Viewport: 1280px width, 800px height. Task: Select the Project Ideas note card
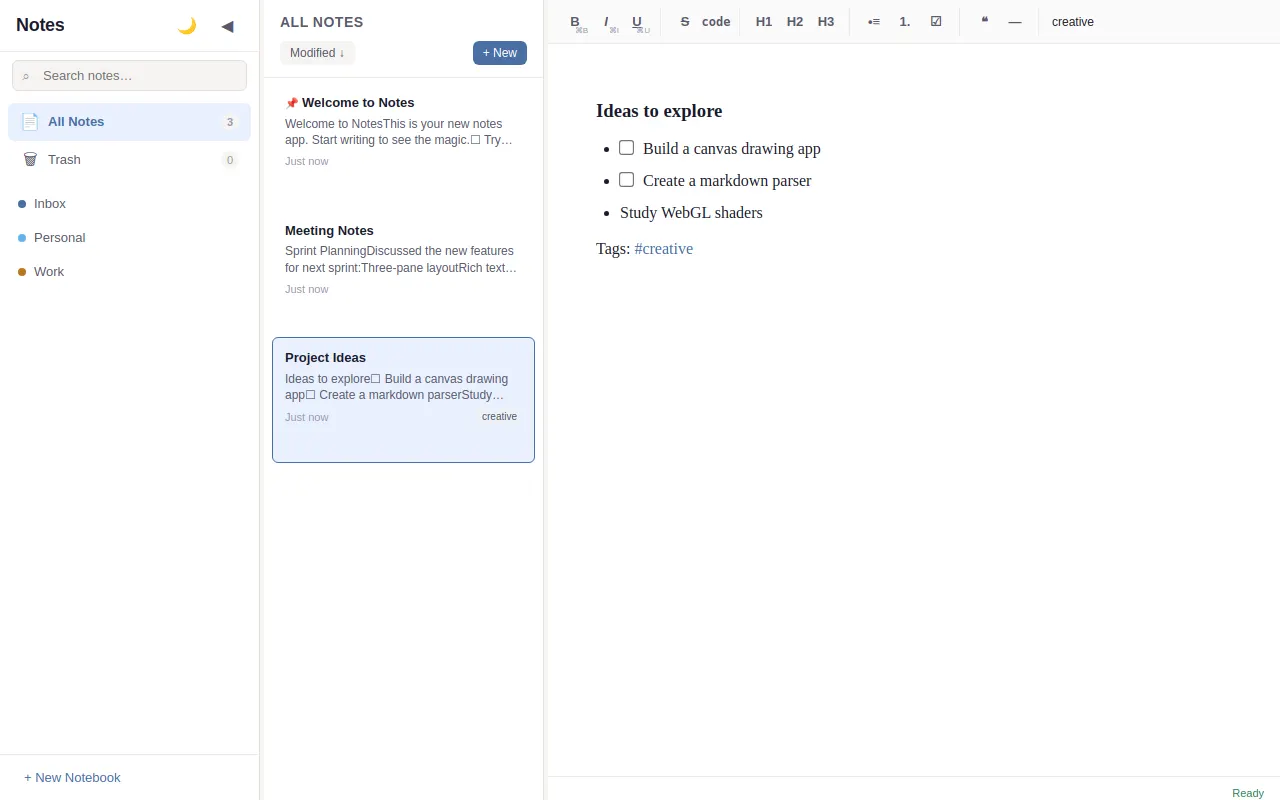coord(403,400)
